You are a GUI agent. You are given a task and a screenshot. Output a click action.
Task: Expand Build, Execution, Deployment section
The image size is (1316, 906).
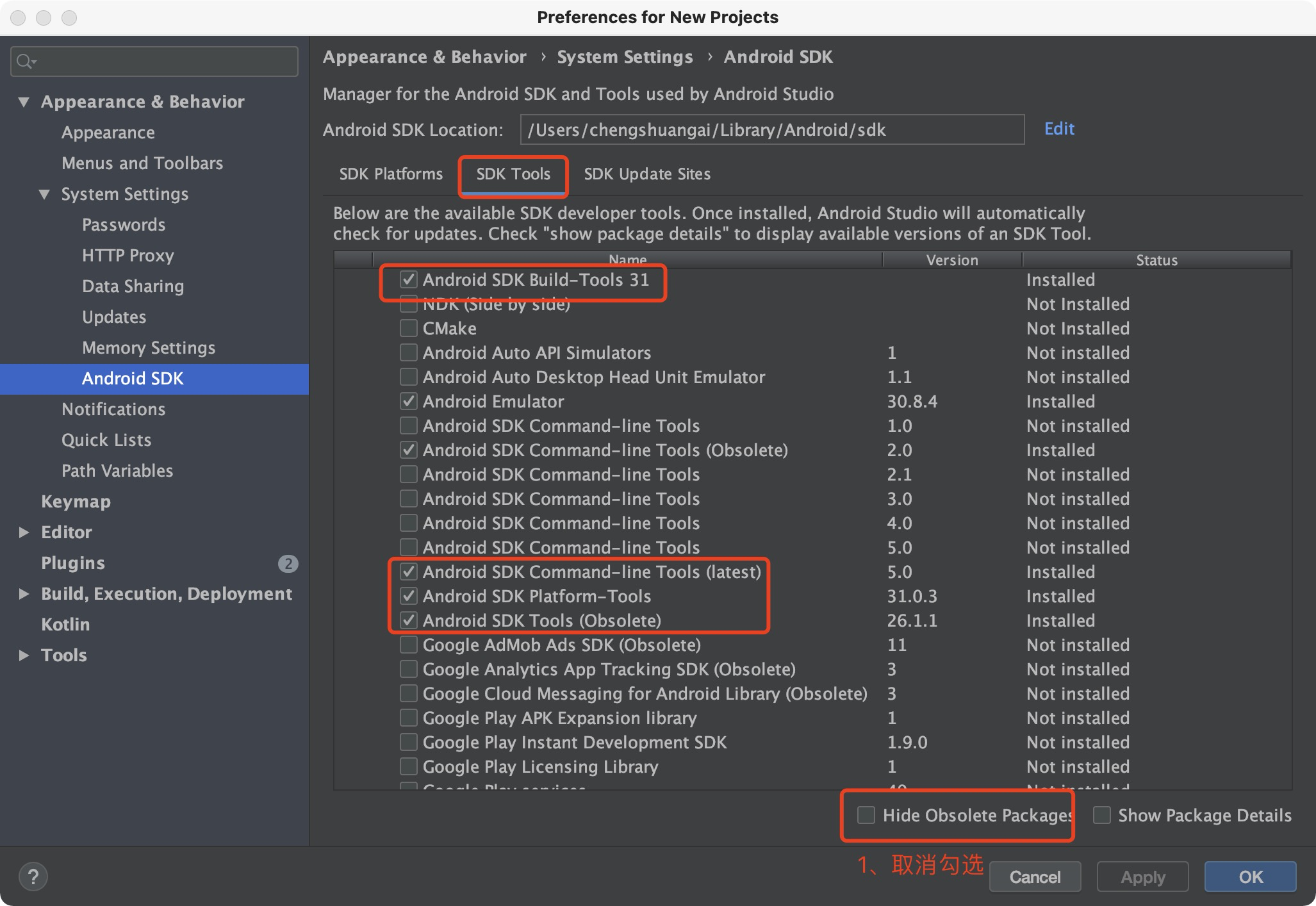pos(24,594)
